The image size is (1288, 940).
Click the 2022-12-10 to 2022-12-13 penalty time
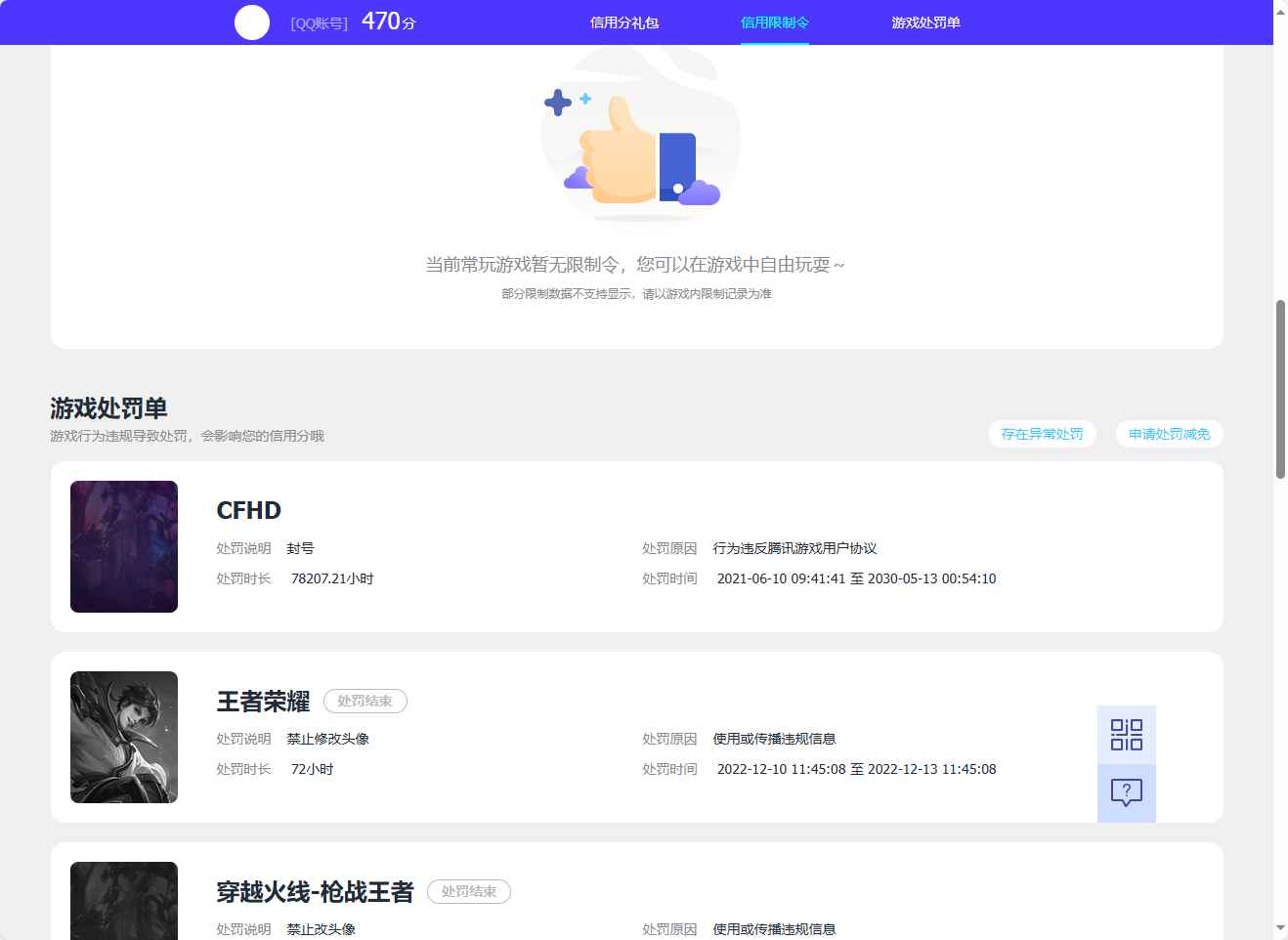(x=856, y=769)
